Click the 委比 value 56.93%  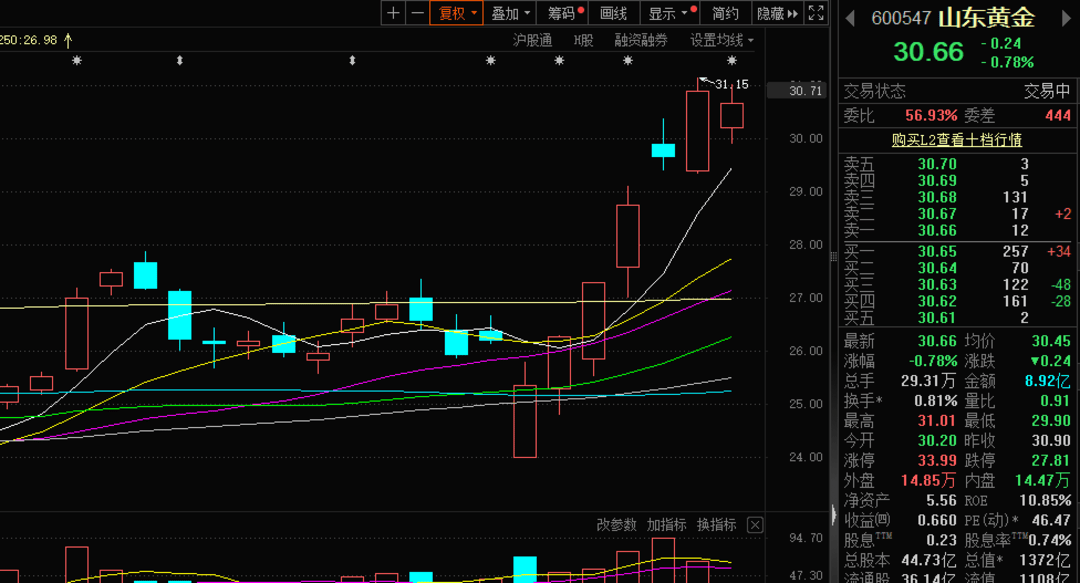click(x=931, y=116)
